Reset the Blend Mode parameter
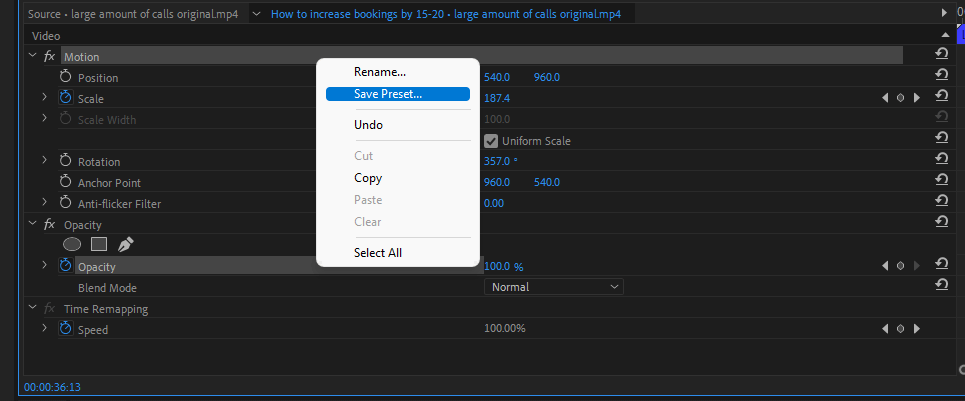 pyautogui.click(x=941, y=284)
